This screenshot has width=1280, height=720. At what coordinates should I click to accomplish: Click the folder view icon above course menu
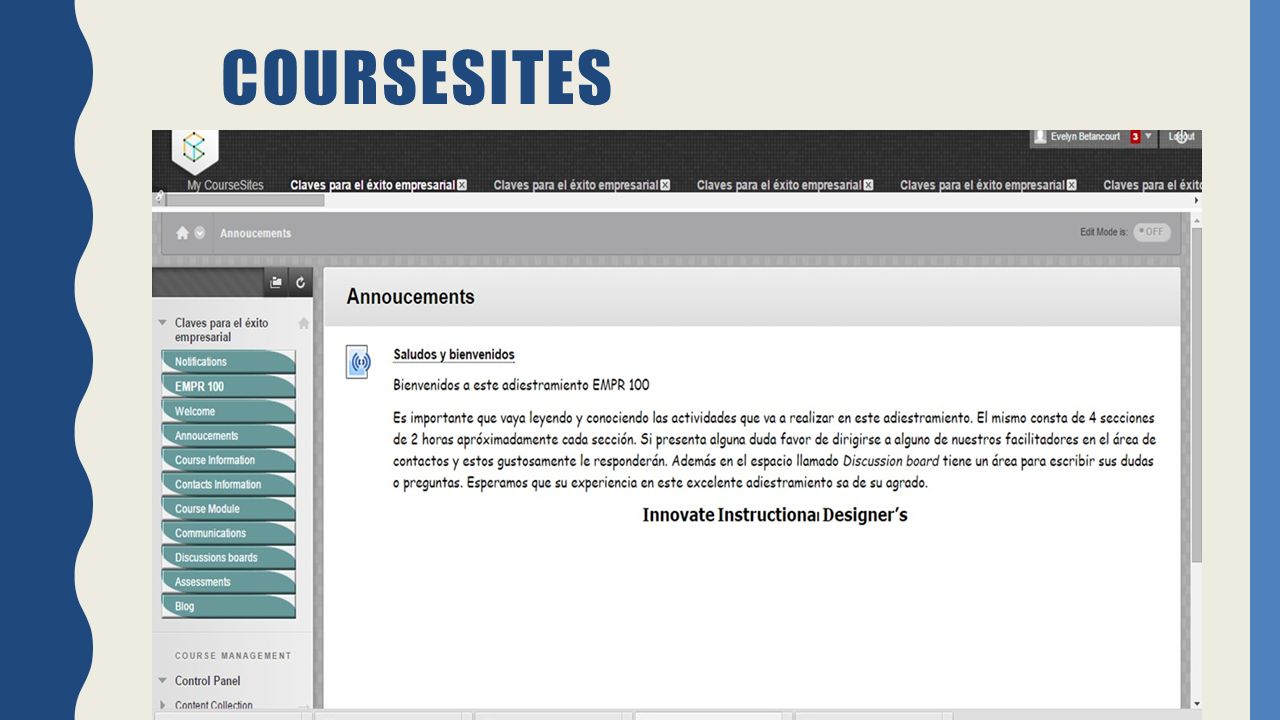click(276, 283)
